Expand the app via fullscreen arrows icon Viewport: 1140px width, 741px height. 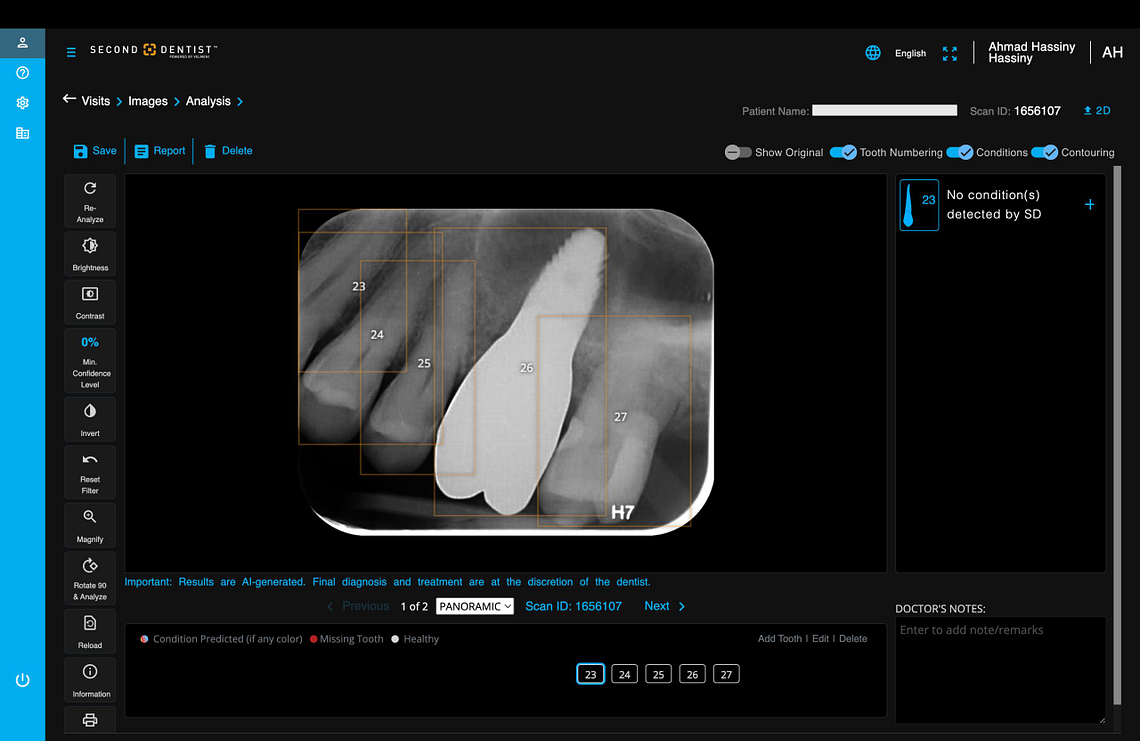pyautogui.click(x=949, y=52)
